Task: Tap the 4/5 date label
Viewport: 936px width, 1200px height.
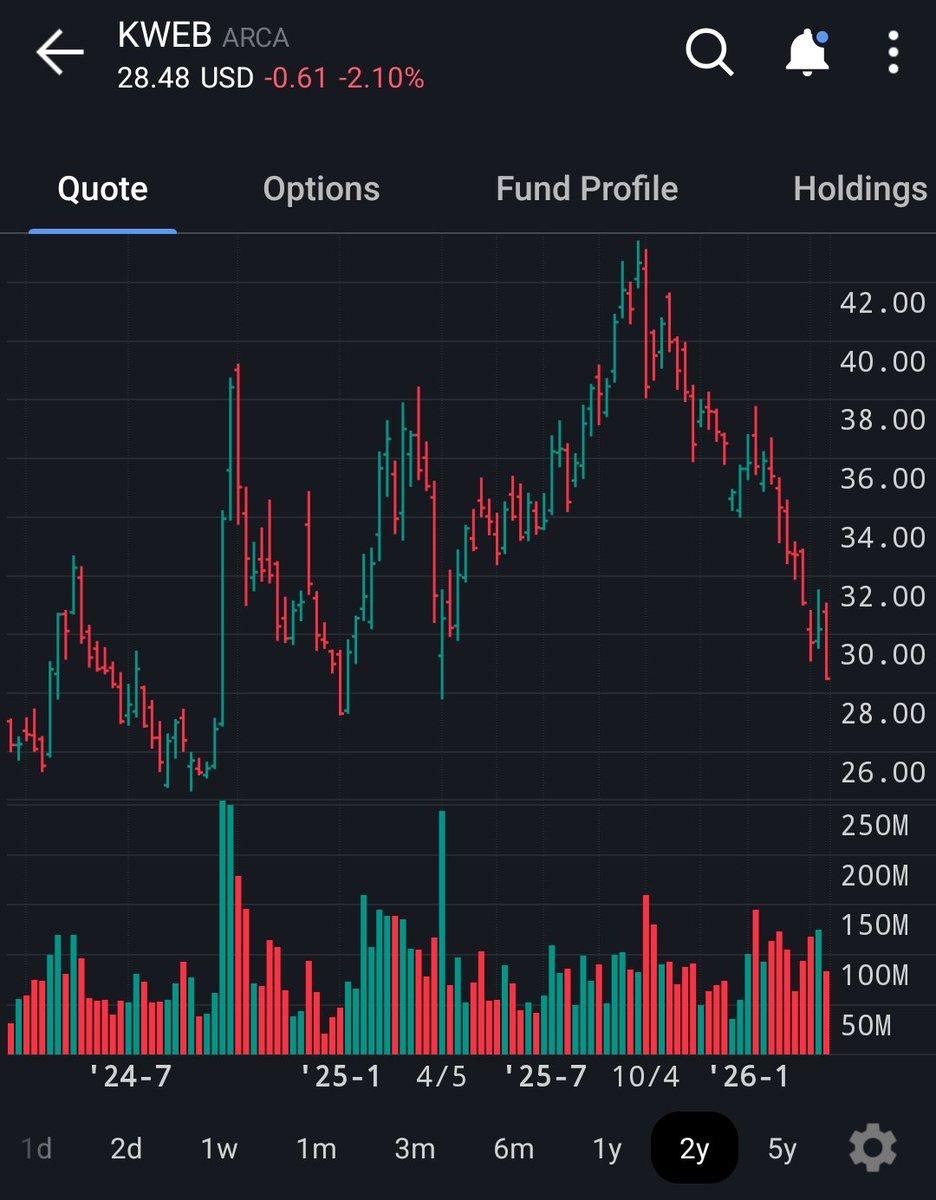Action: coord(441,1076)
